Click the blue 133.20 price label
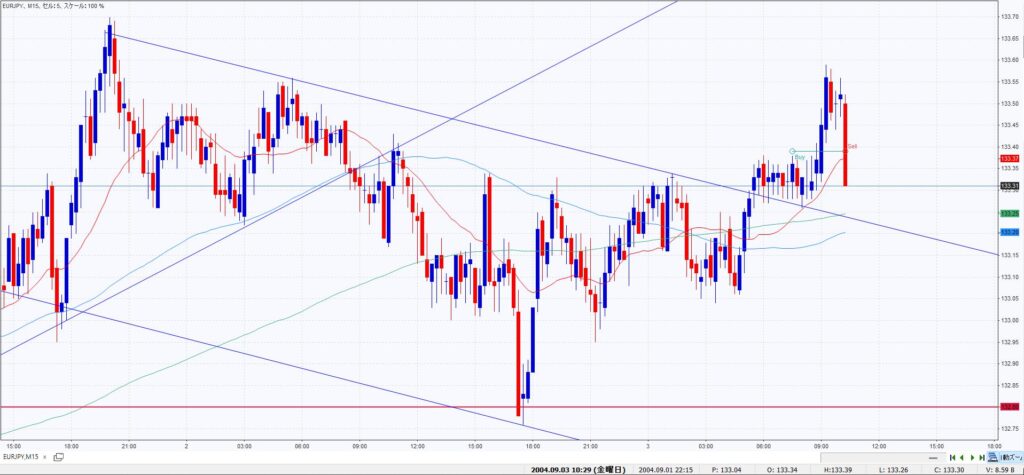This screenshot has height=475, width=1024. (x=1009, y=232)
